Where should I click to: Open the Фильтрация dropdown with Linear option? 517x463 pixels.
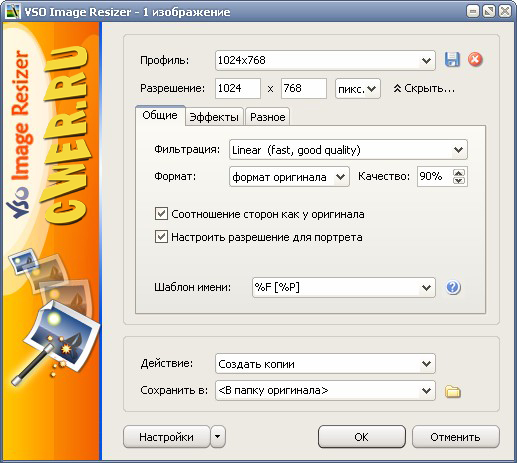pos(348,150)
